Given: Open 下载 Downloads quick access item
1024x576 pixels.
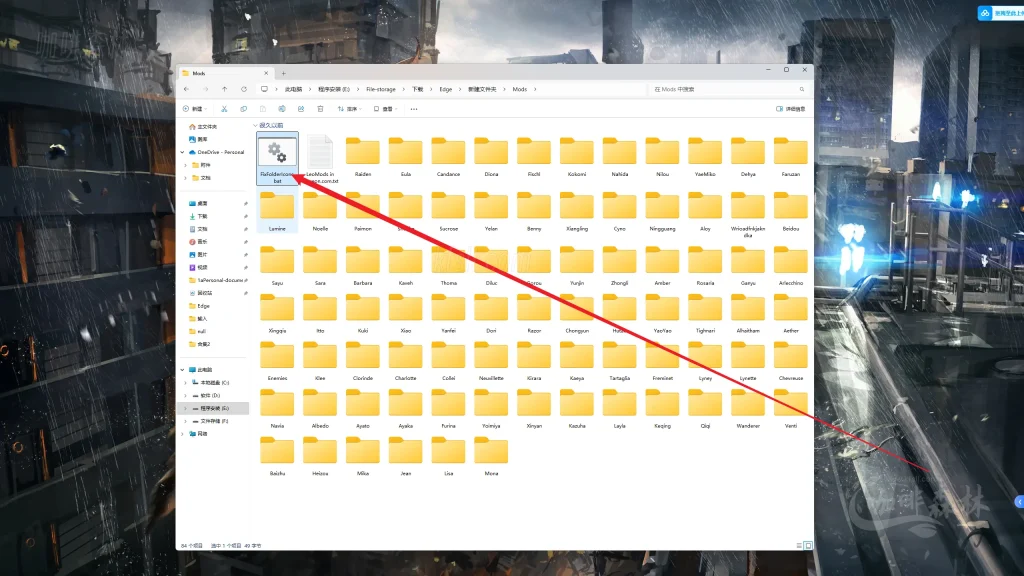Looking at the screenshot, I should coord(198,216).
